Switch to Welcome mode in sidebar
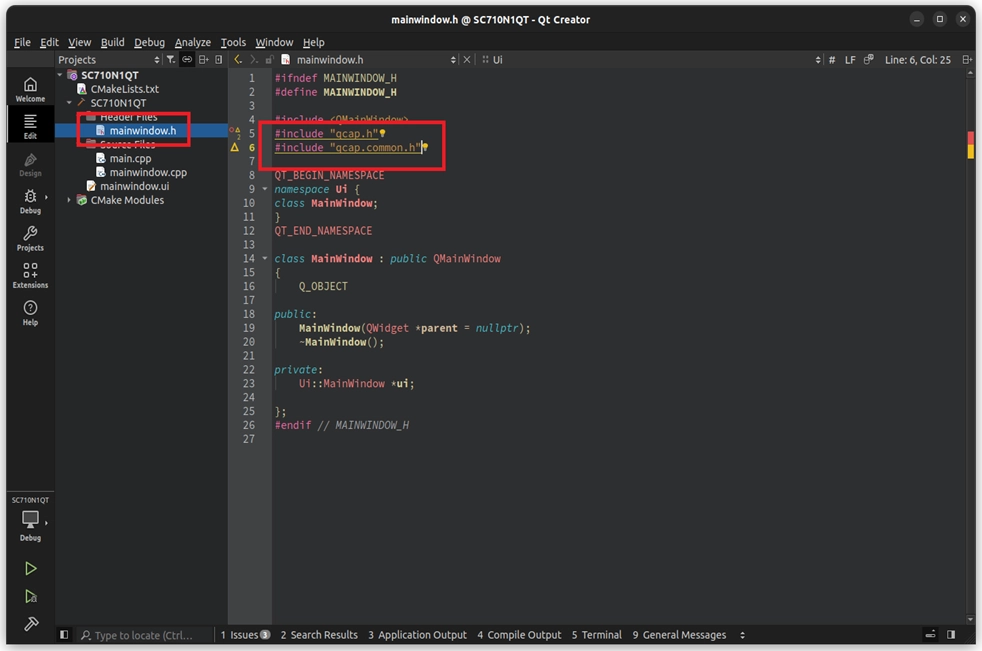 tap(30, 89)
